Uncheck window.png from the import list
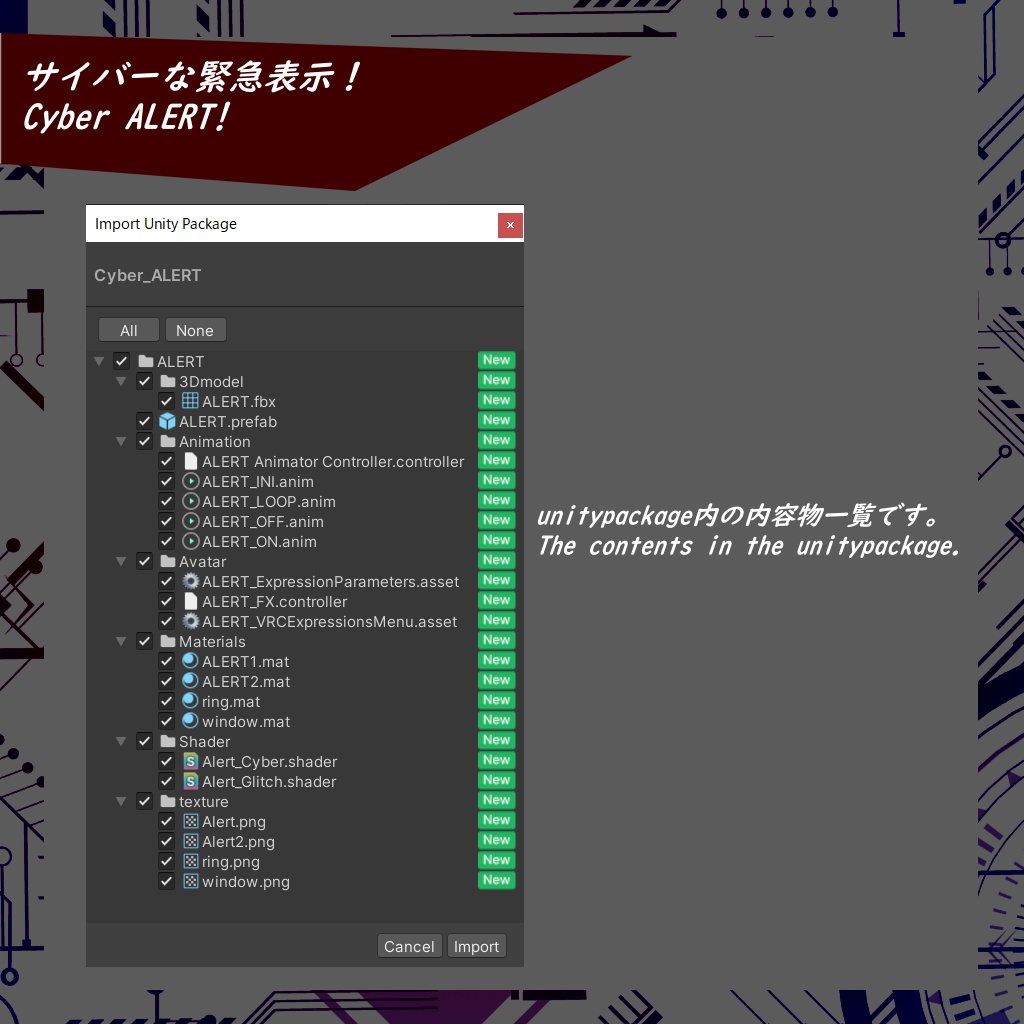This screenshot has width=1024, height=1024. (166, 881)
